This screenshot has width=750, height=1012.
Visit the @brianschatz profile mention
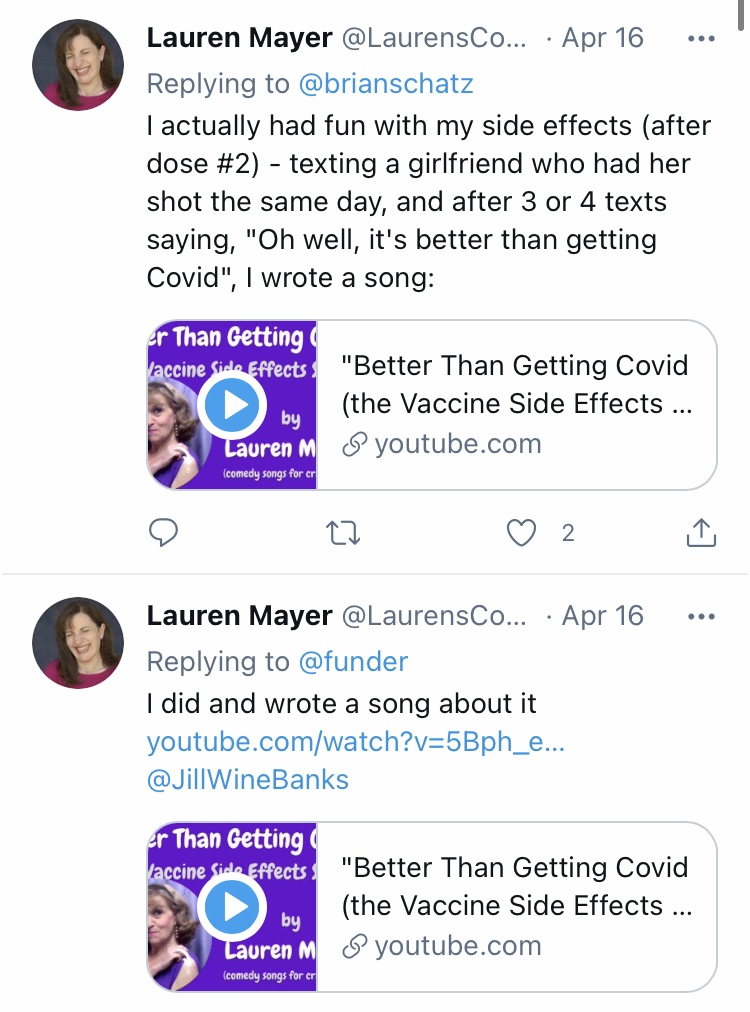pos(386,84)
